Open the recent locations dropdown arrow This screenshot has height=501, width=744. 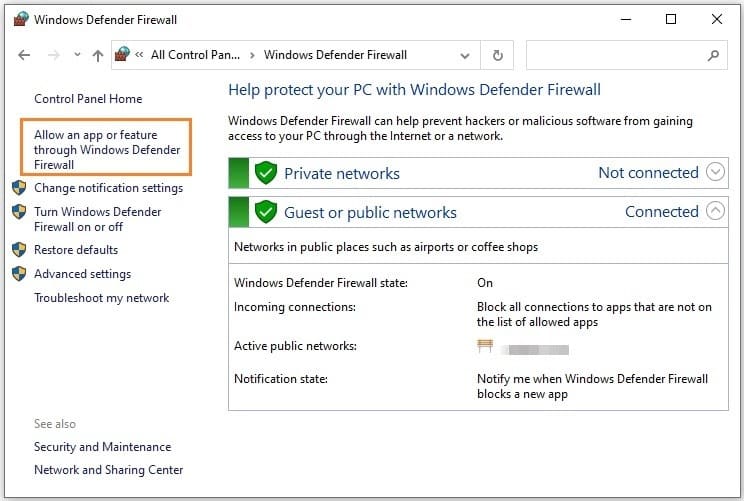click(77, 55)
